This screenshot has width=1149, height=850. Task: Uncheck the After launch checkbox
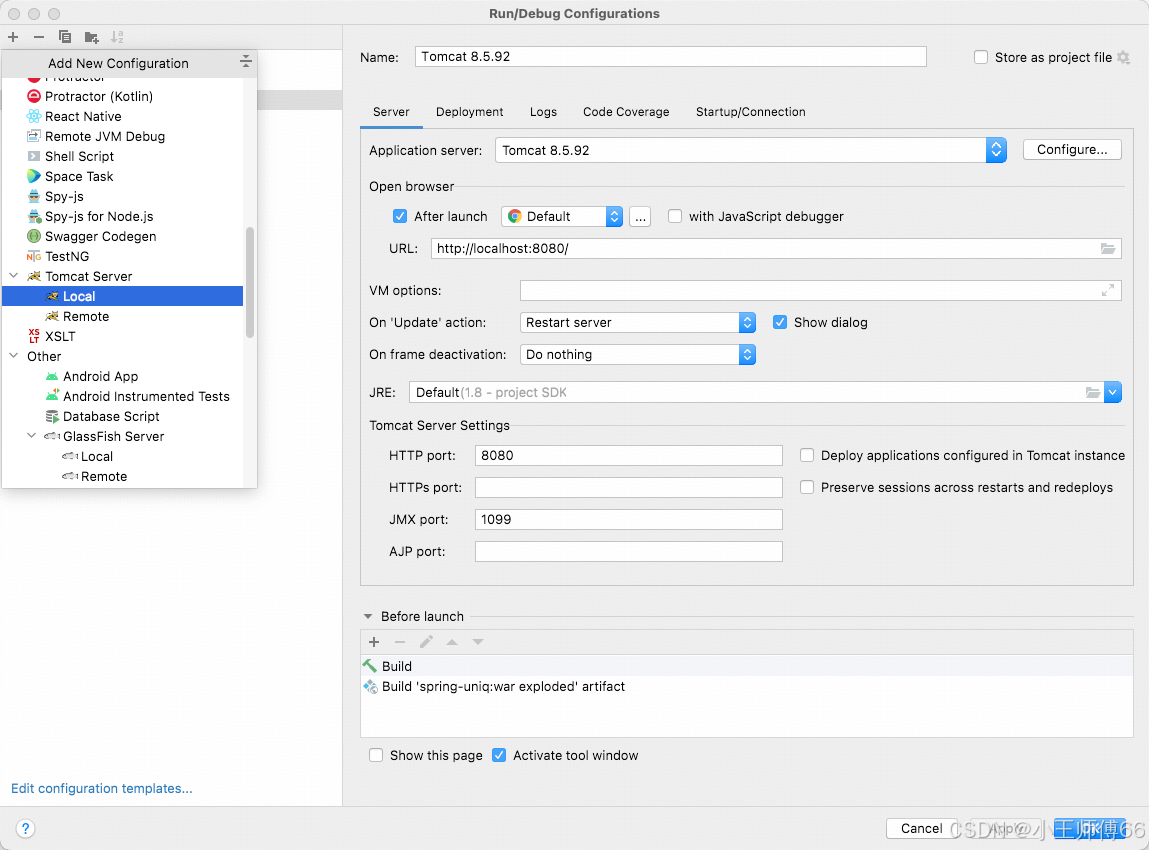[399, 216]
